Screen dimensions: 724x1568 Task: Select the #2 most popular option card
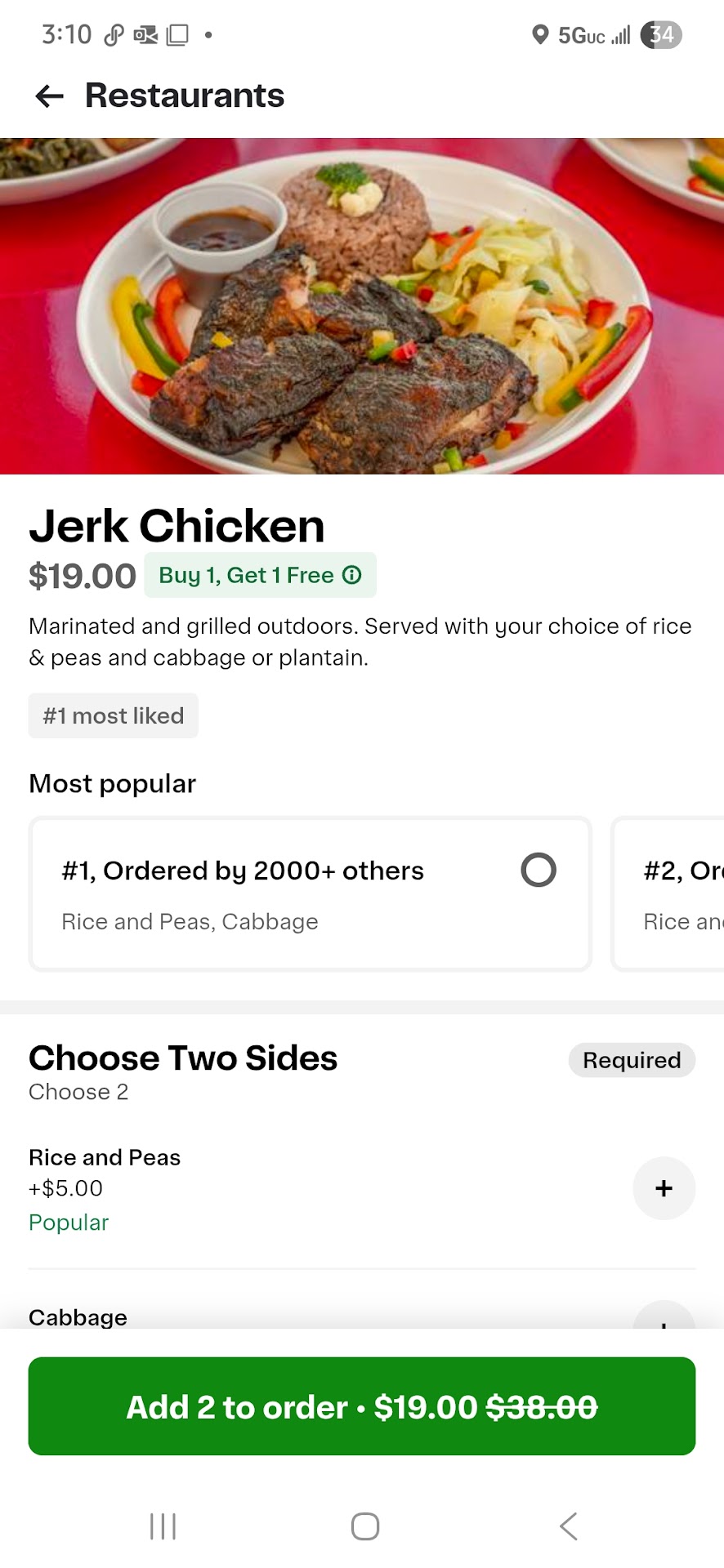(x=670, y=894)
